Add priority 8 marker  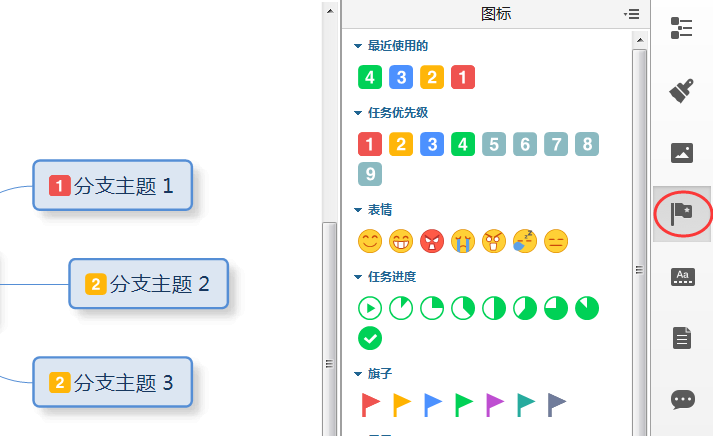coord(587,144)
